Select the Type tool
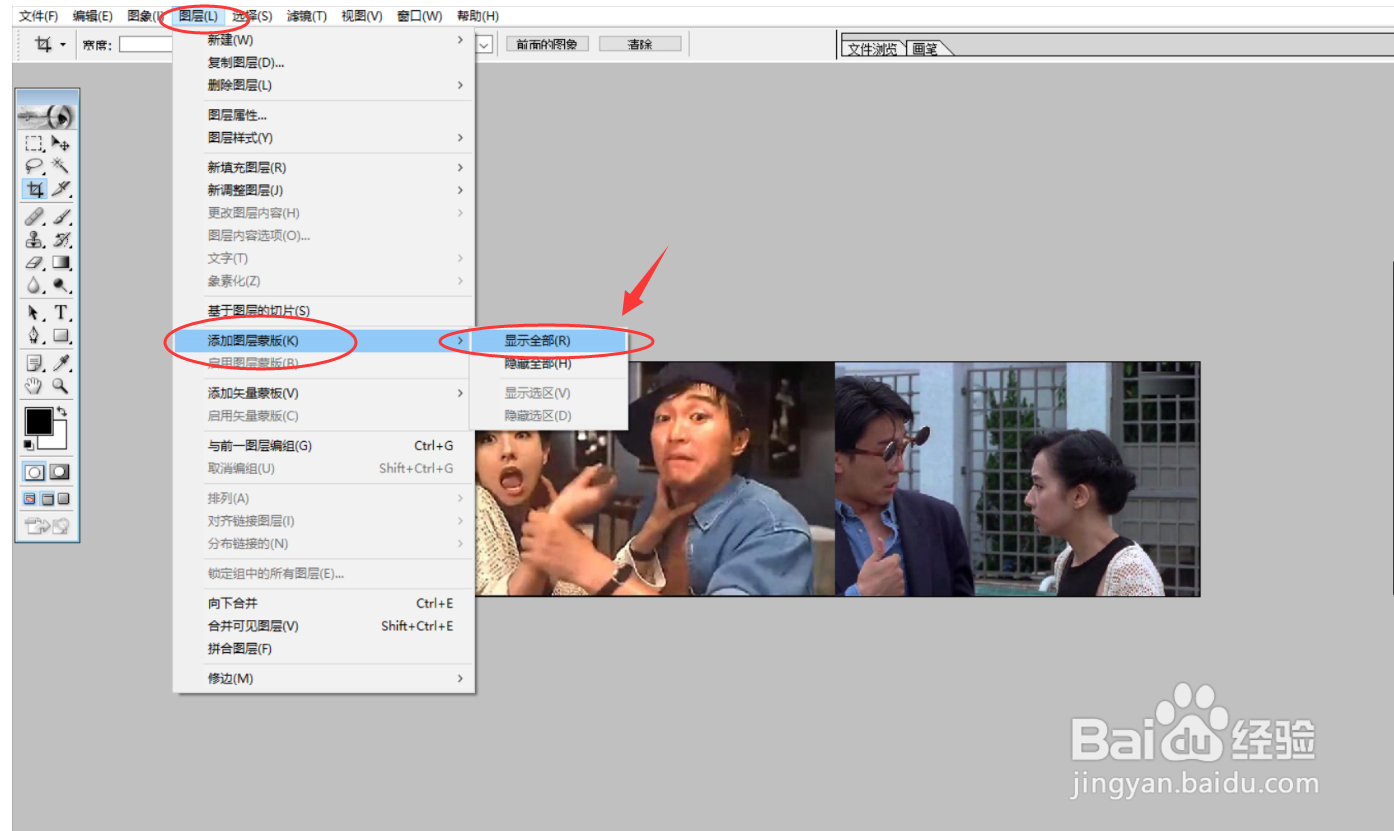 [x=61, y=312]
